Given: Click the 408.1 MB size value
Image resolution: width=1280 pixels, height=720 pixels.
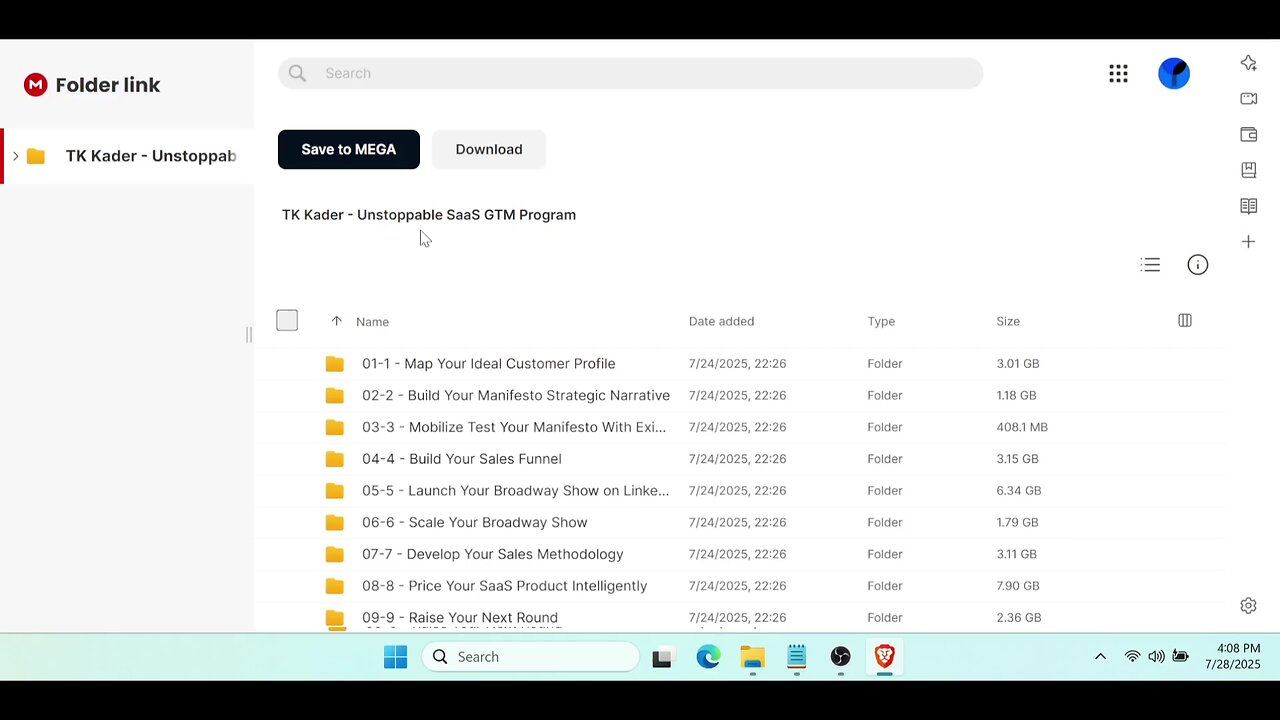Looking at the screenshot, I should 1022,427.
